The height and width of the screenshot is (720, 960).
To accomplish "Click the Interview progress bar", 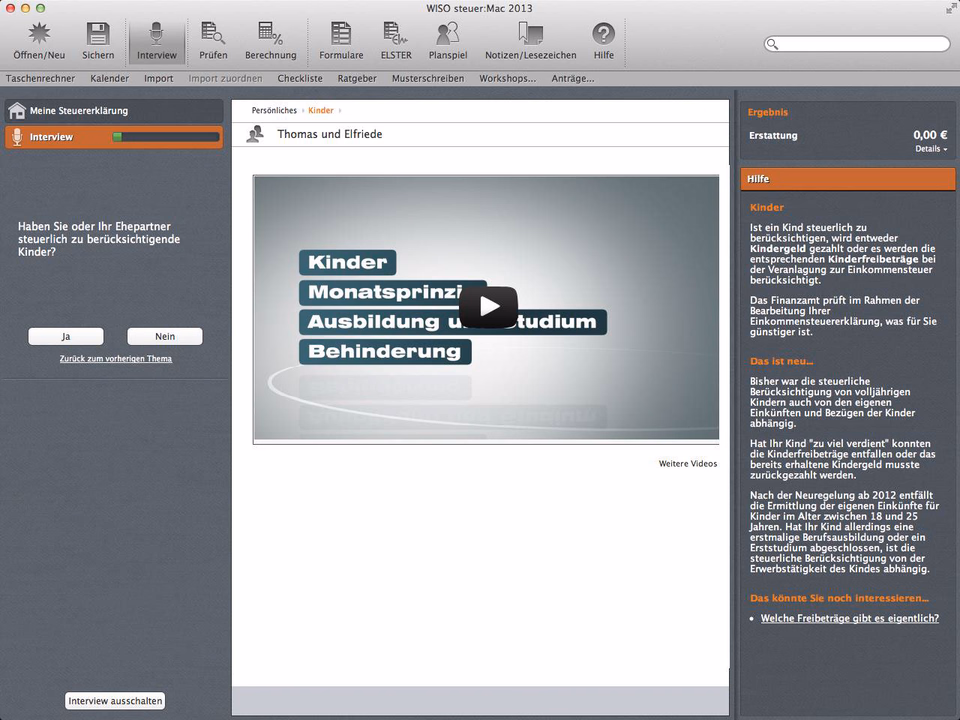I will [166, 137].
